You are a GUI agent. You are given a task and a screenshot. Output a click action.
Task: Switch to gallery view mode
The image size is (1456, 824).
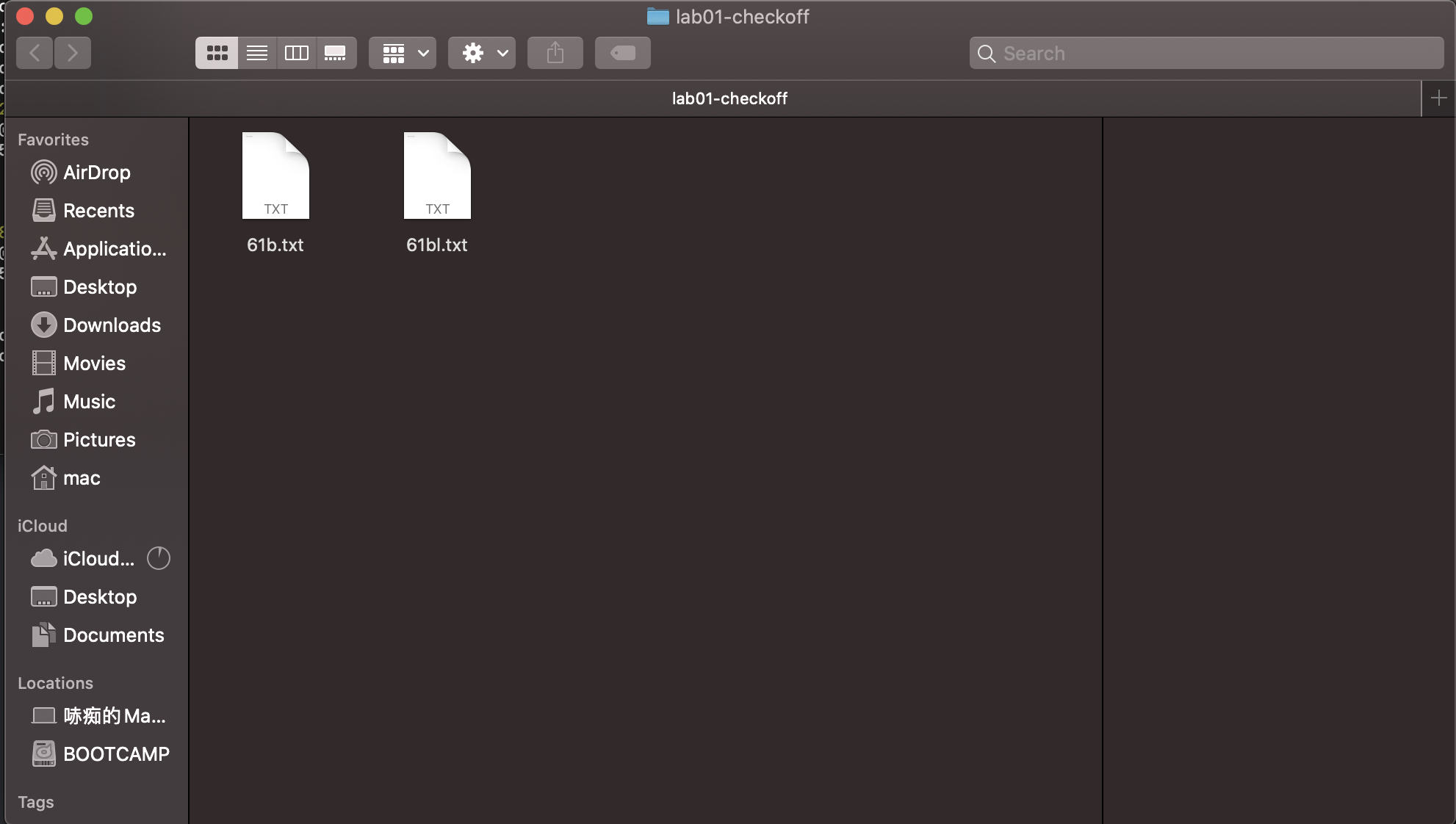(x=336, y=53)
